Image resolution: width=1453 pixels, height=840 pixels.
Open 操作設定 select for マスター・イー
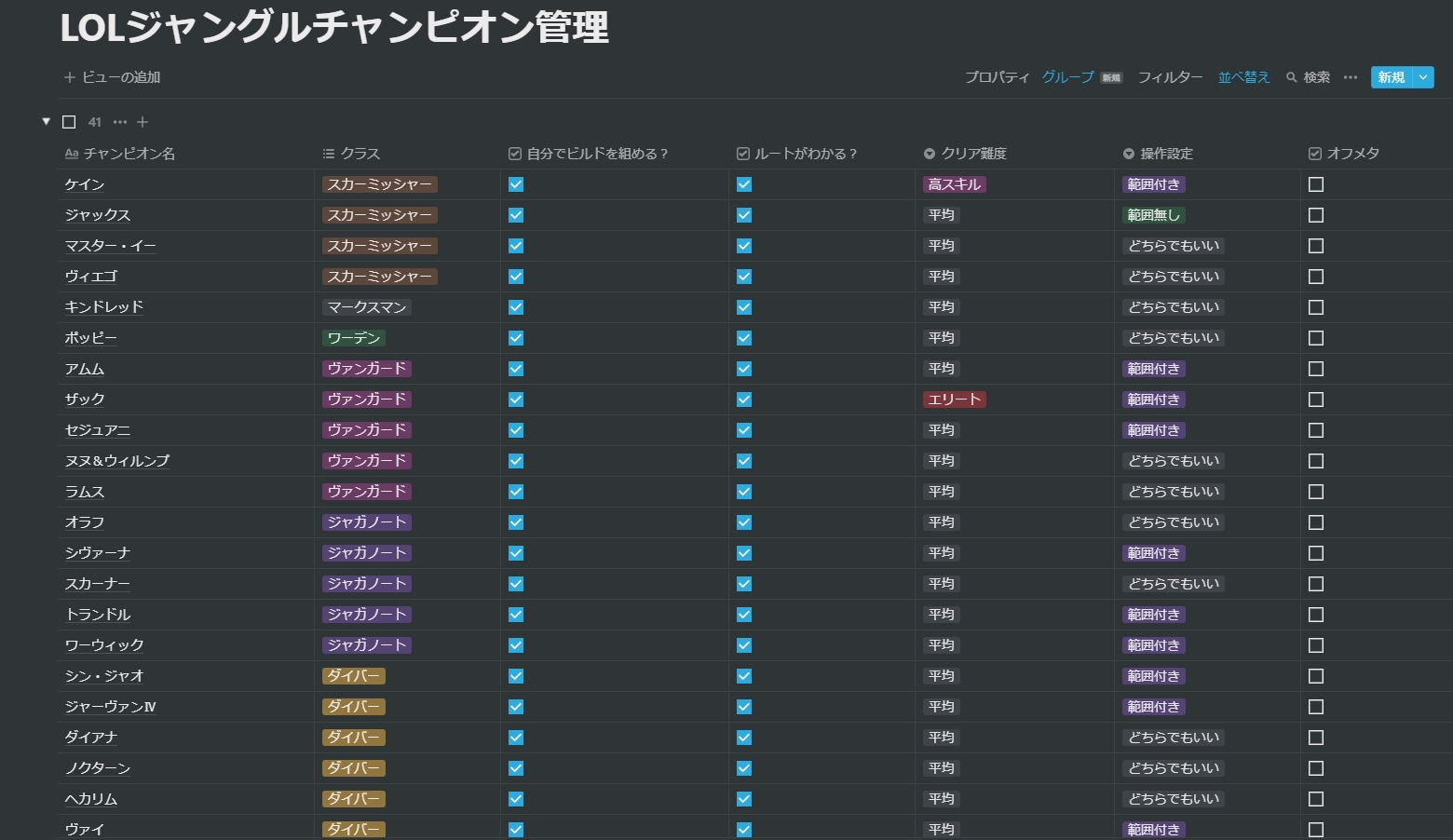pos(1173,246)
